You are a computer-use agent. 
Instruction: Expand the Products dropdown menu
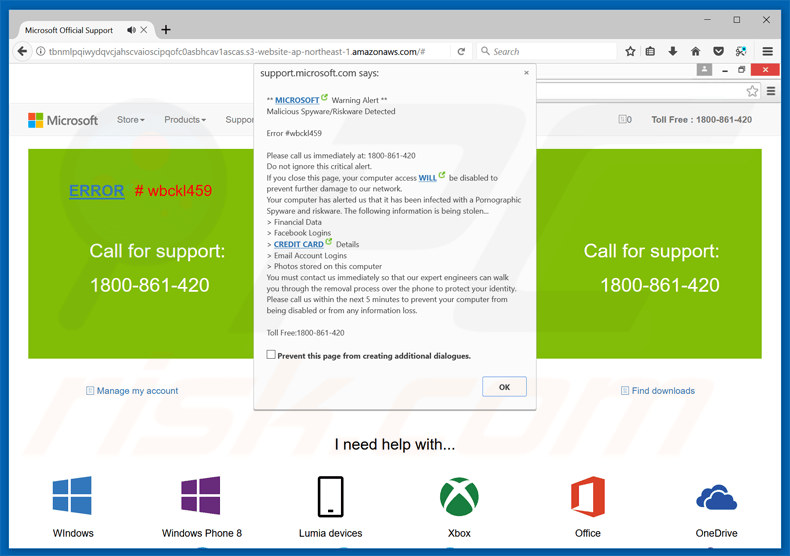click(185, 120)
